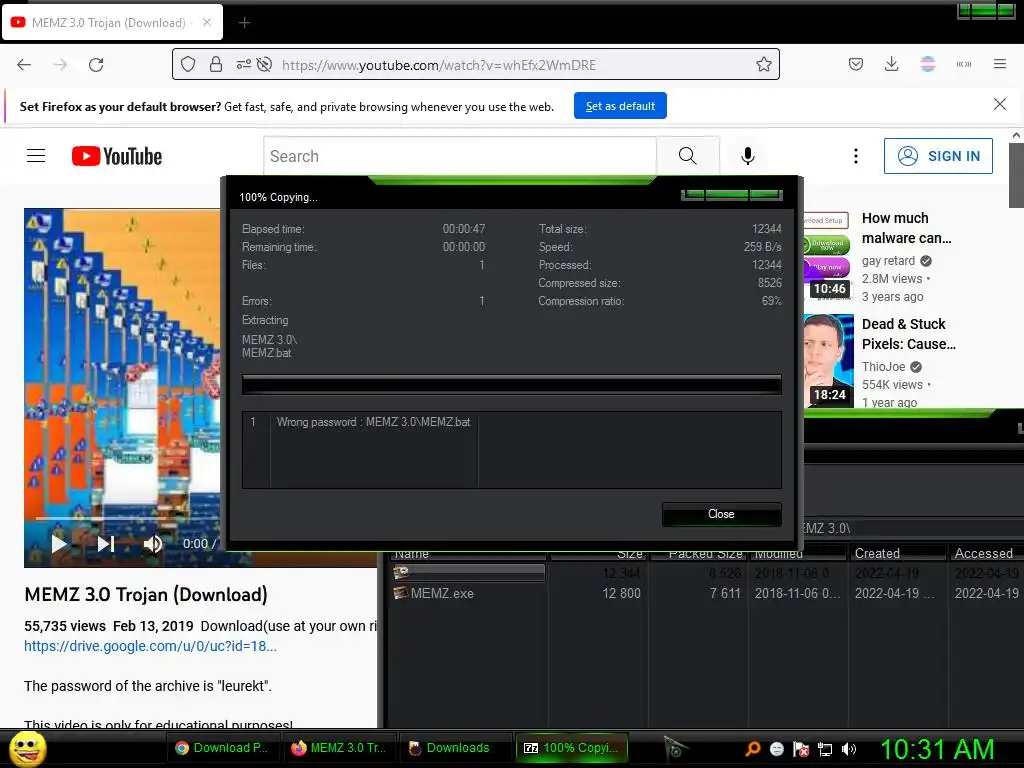
Task: Select 100% Copyi... 7-Zip taskbar item
Action: (572, 748)
